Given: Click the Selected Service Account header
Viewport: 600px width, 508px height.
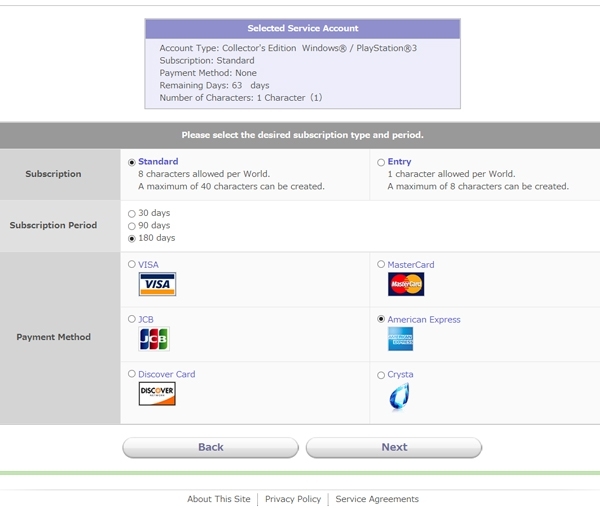Looking at the screenshot, I should coord(303,28).
